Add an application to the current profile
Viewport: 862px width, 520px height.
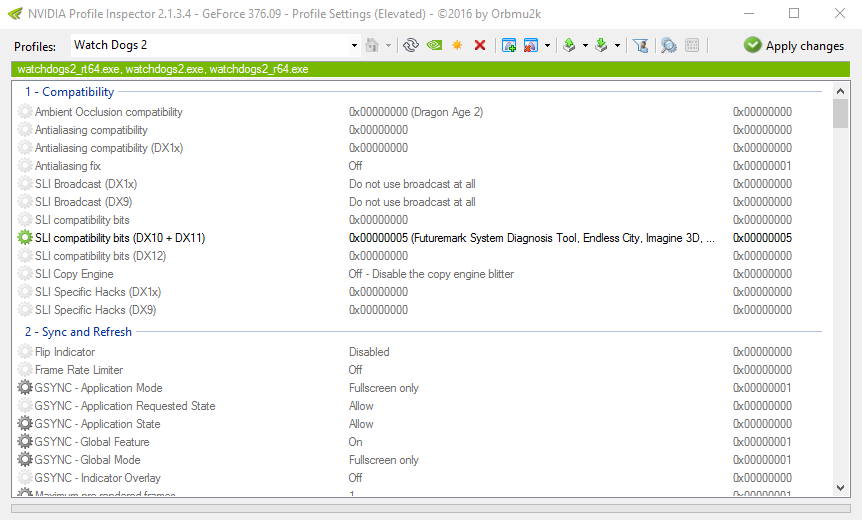(x=509, y=45)
